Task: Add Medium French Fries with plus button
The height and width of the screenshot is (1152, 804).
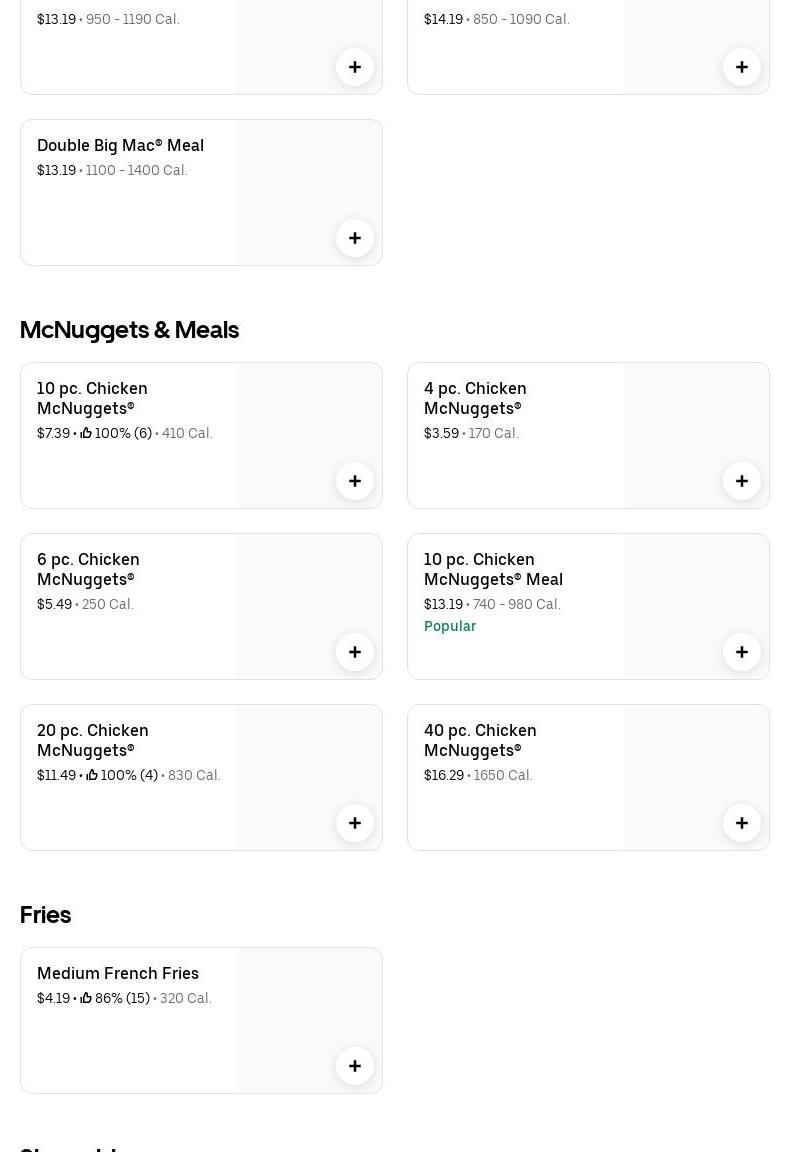Action: 355,1066
